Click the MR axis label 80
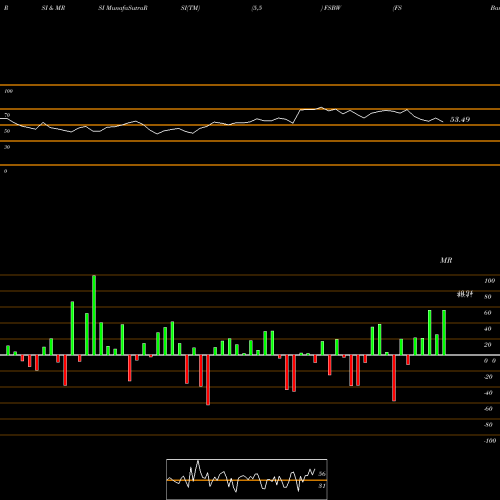This screenshot has height=500, width=500. (488, 297)
